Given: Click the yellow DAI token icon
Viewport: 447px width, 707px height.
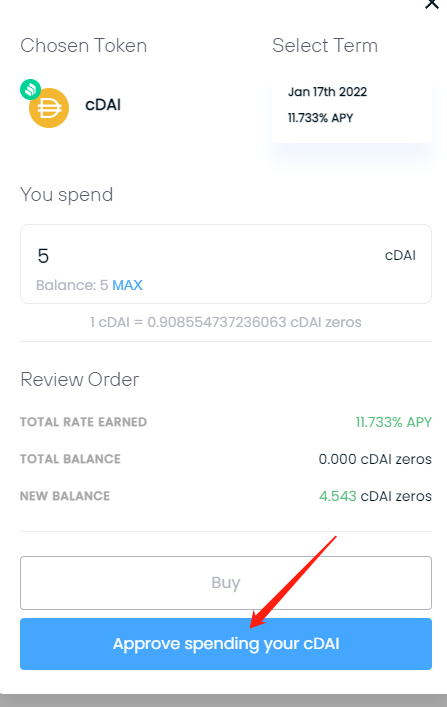Looking at the screenshot, I should pyautogui.click(x=49, y=108).
